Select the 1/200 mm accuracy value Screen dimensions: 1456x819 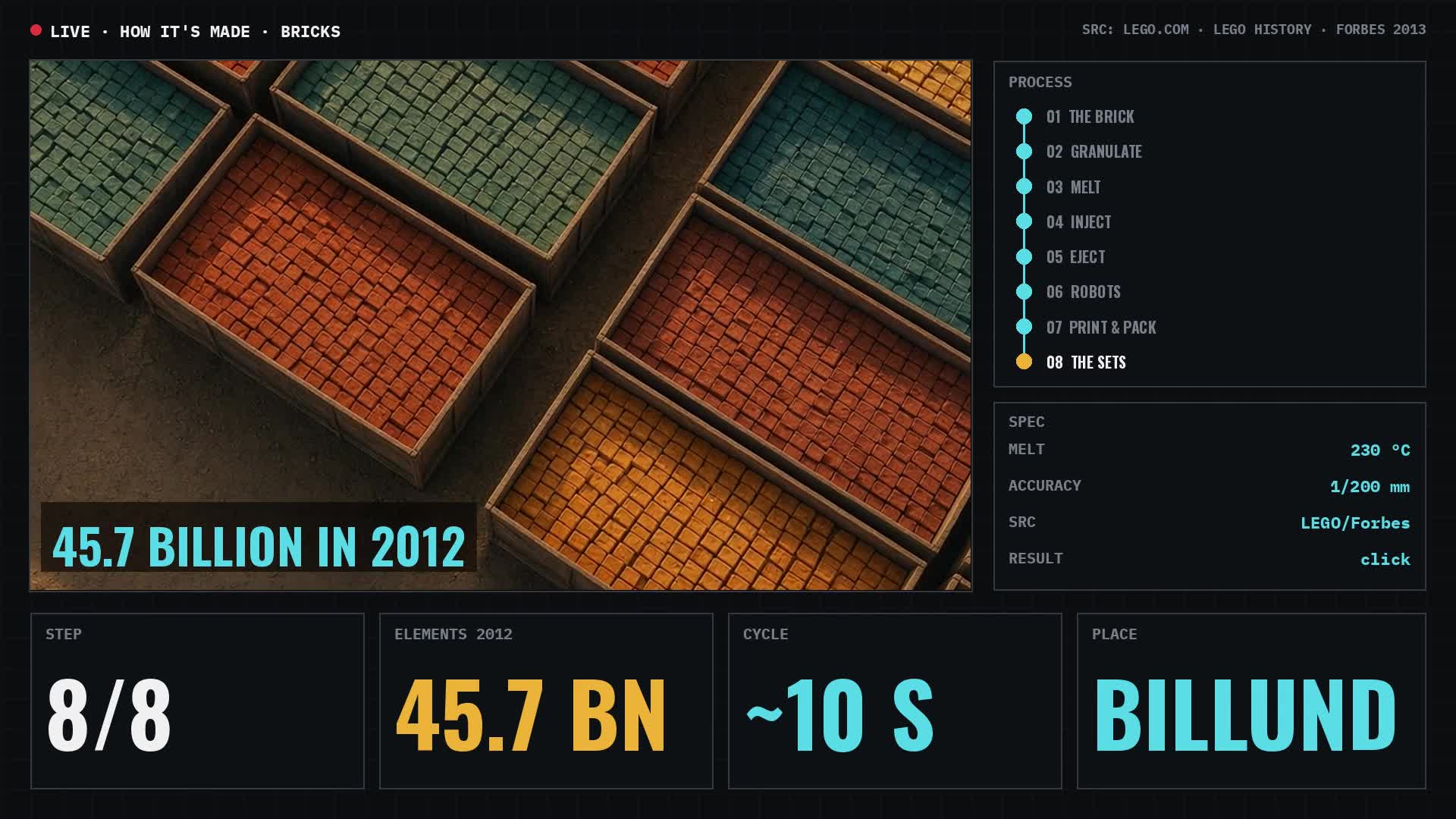coord(1370,486)
